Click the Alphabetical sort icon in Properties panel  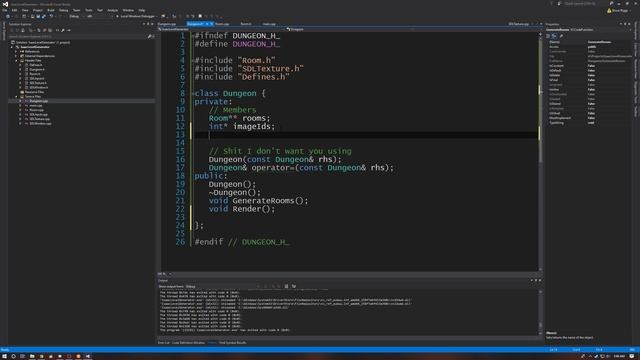tap(554, 36)
